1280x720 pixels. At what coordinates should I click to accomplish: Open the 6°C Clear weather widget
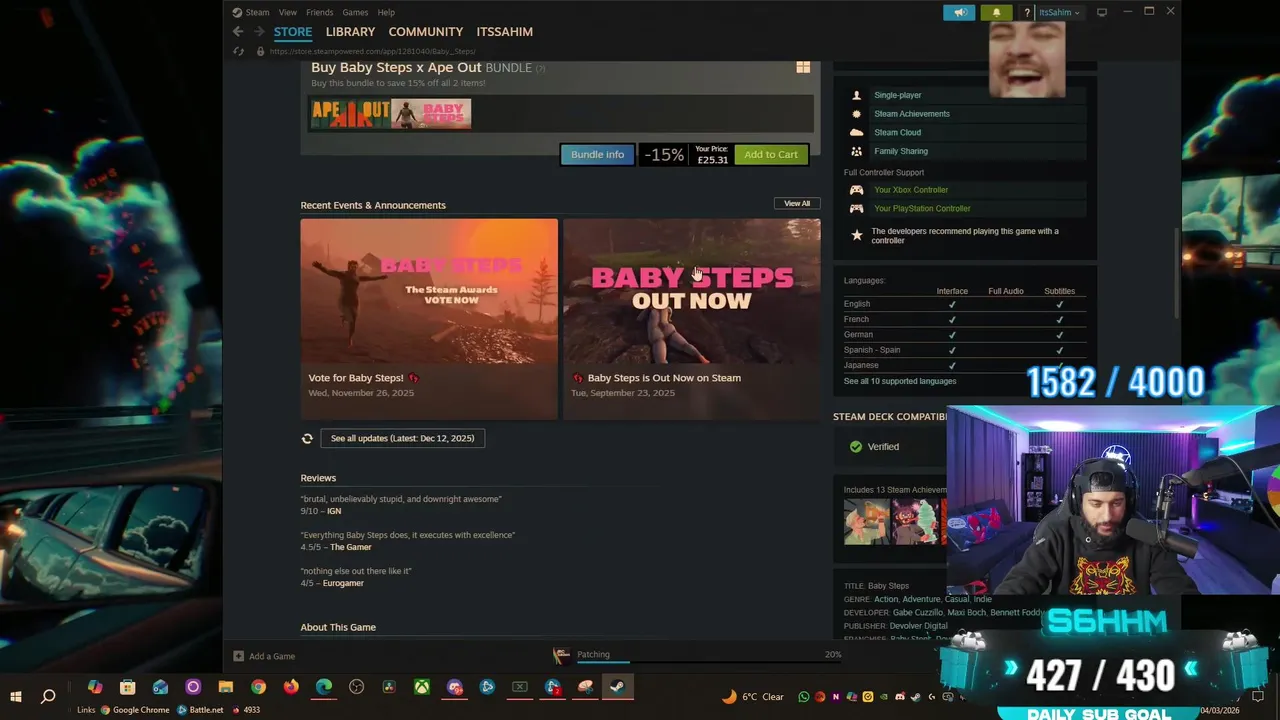coord(753,697)
